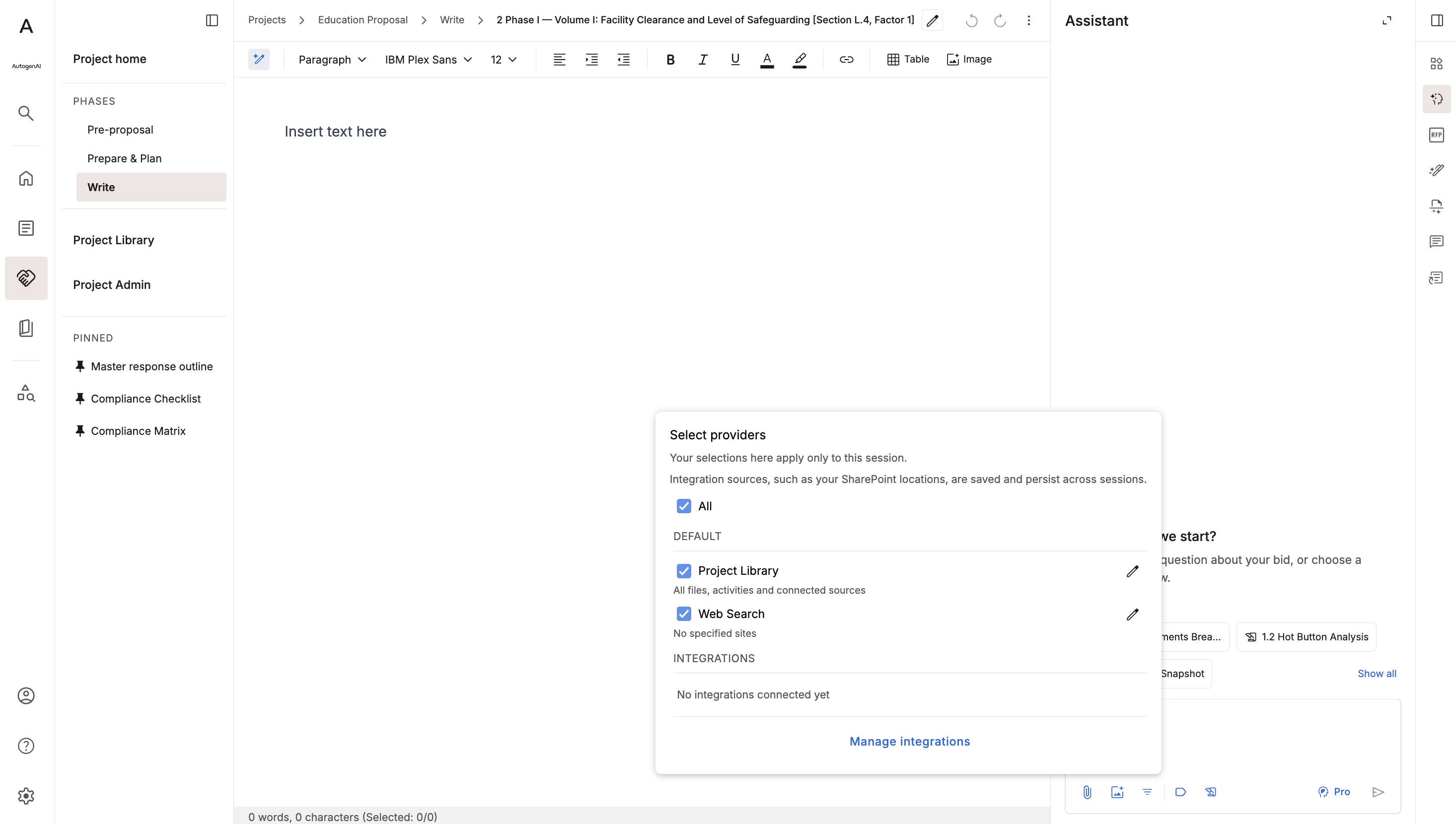This screenshot has height=824, width=1456.
Task: Click the 1.2 Hot Button Analysis chip
Action: click(1306, 637)
